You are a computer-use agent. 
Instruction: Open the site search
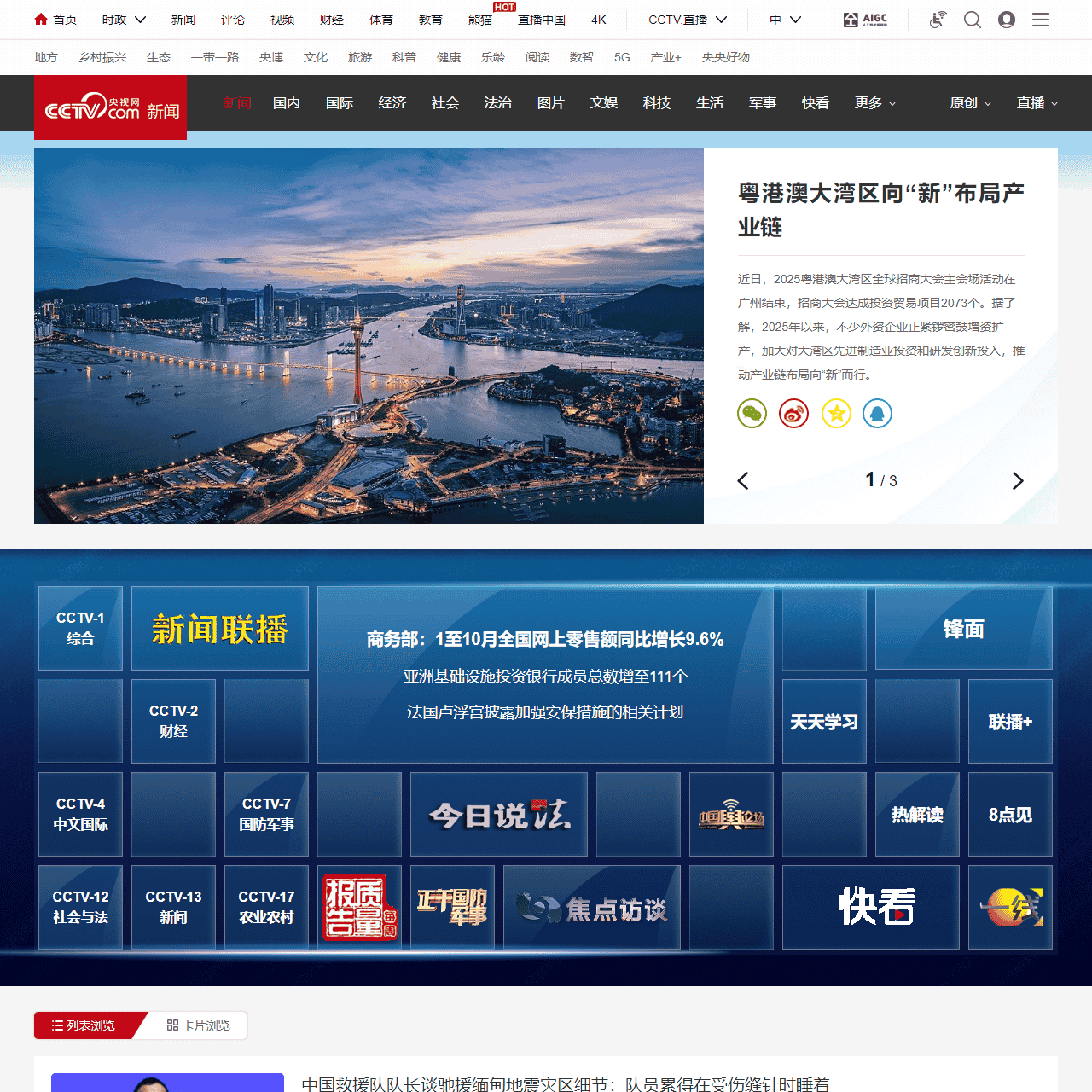pos(972,19)
